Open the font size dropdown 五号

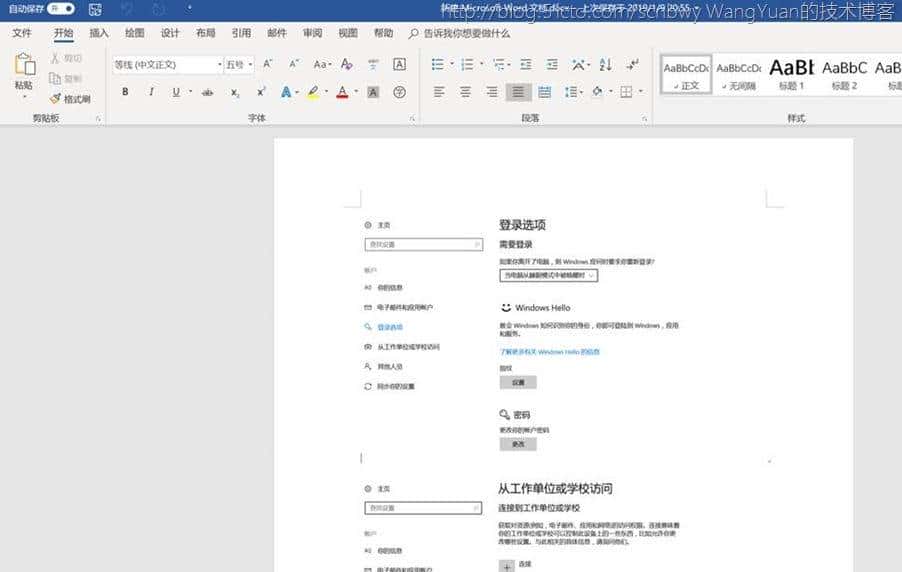tap(239, 64)
